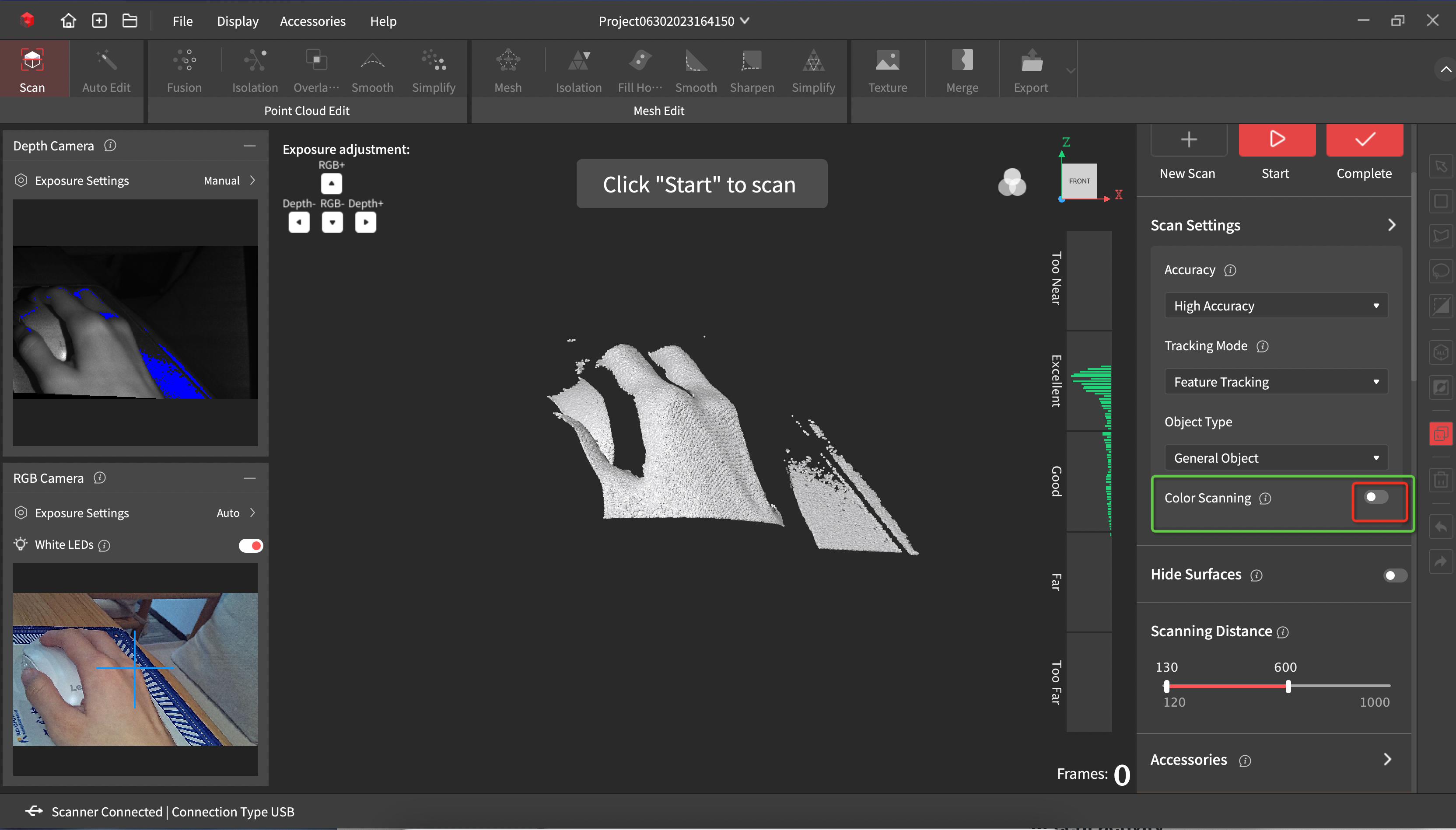Viewport: 1456px width, 830px height.
Task: Select the Fusion tool in Point Cloud Edit
Action: coord(184,68)
